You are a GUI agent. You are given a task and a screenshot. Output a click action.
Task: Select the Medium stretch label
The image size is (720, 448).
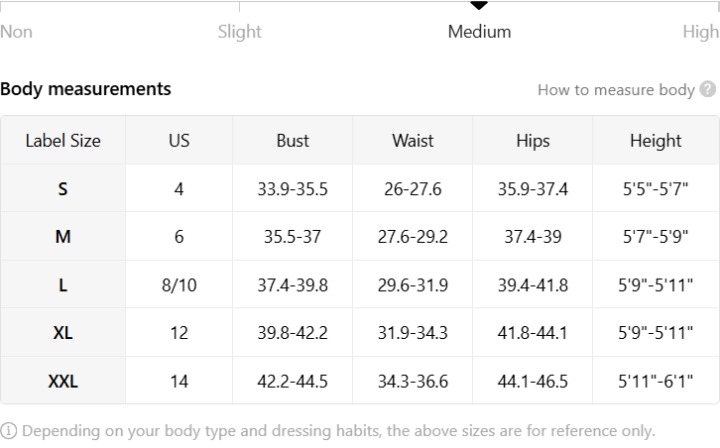tap(479, 32)
